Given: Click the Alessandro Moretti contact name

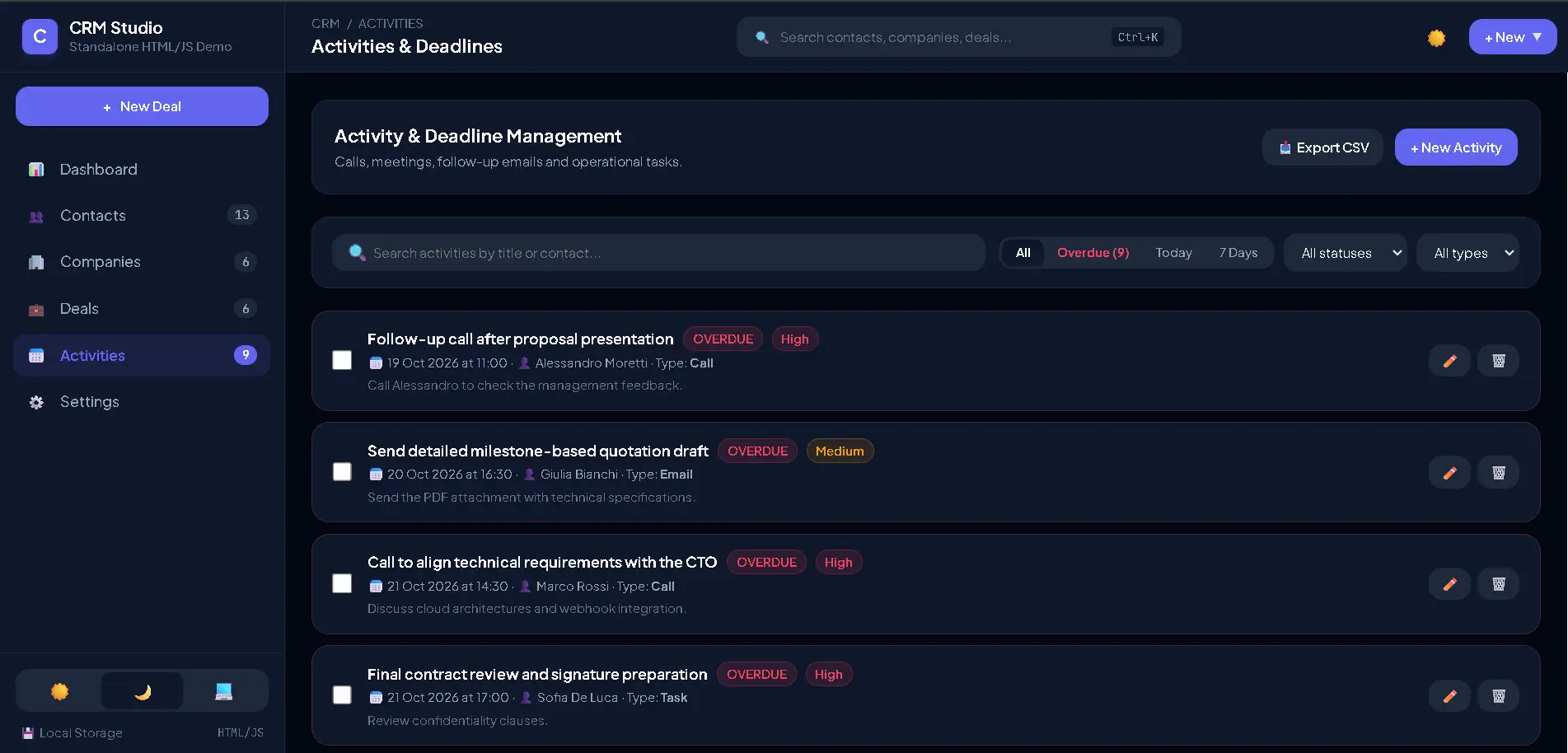Looking at the screenshot, I should pyautogui.click(x=591, y=363).
